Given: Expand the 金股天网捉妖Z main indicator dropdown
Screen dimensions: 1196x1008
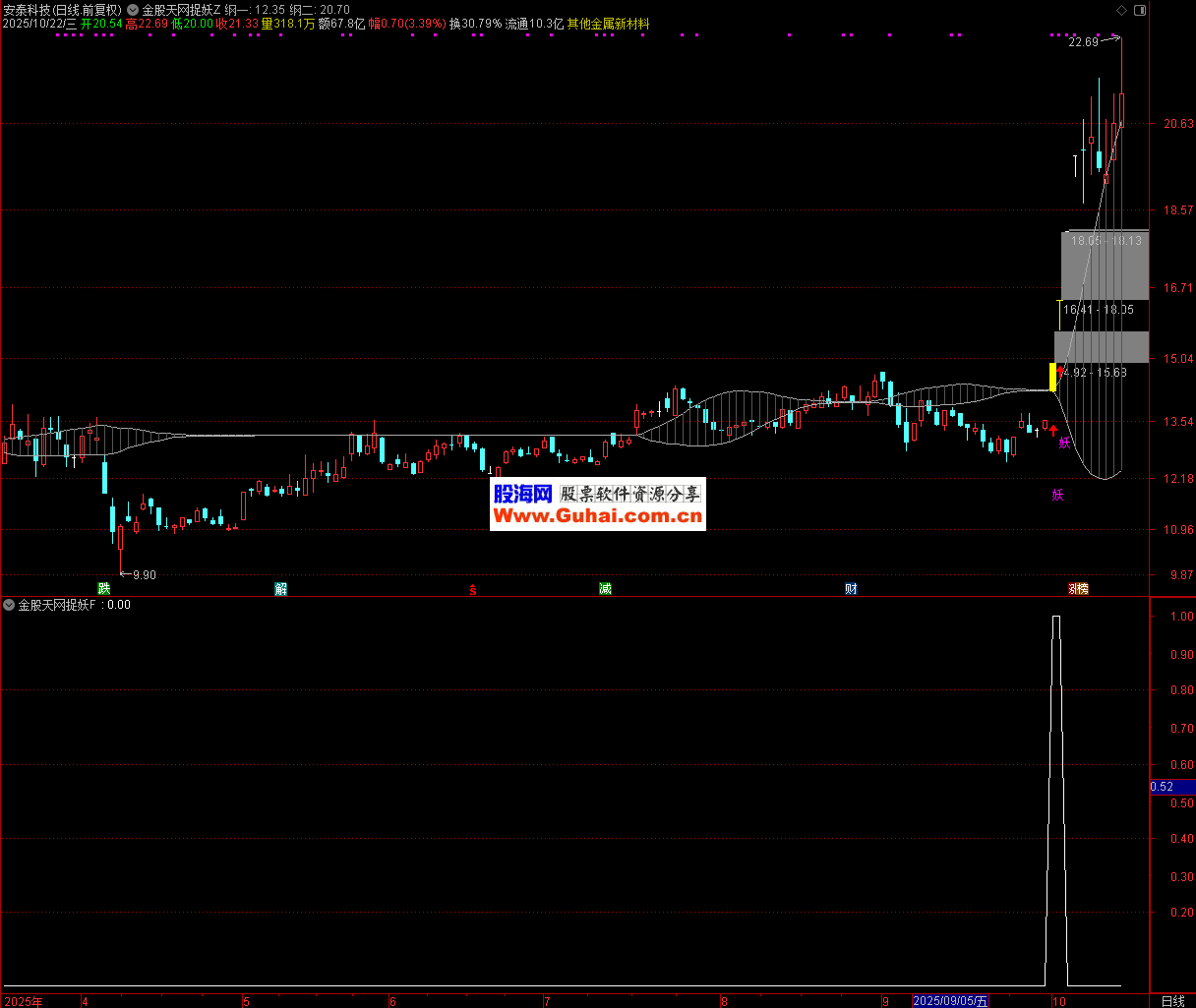Looking at the screenshot, I should point(133,9).
